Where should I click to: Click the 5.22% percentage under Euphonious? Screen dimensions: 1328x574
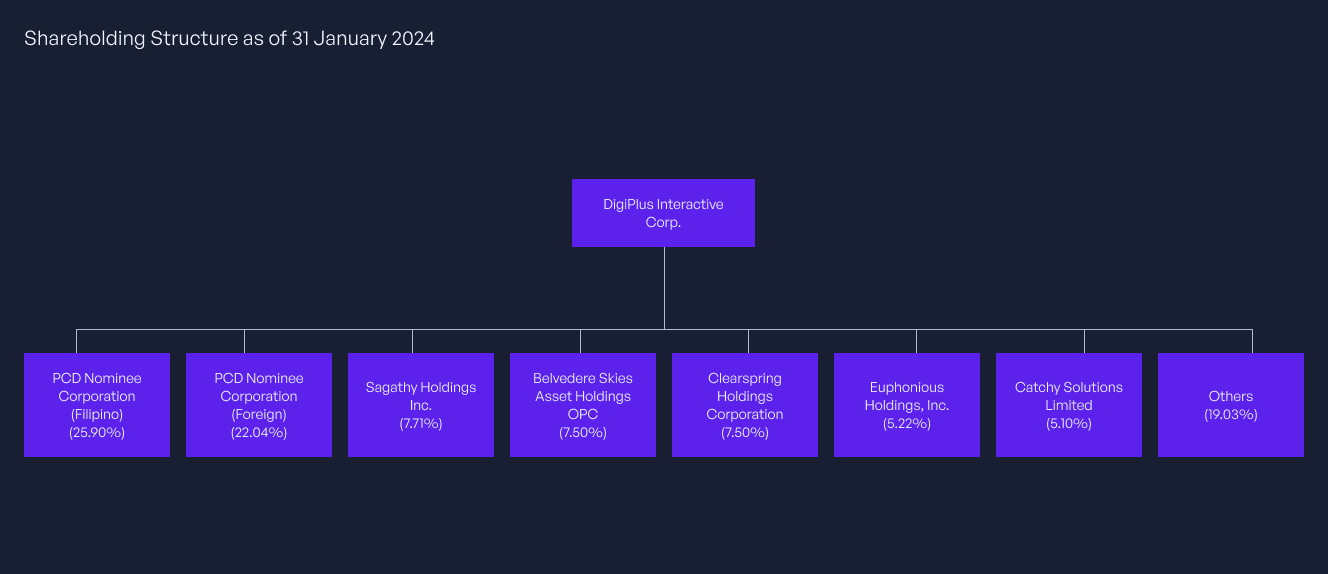click(907, 424)
